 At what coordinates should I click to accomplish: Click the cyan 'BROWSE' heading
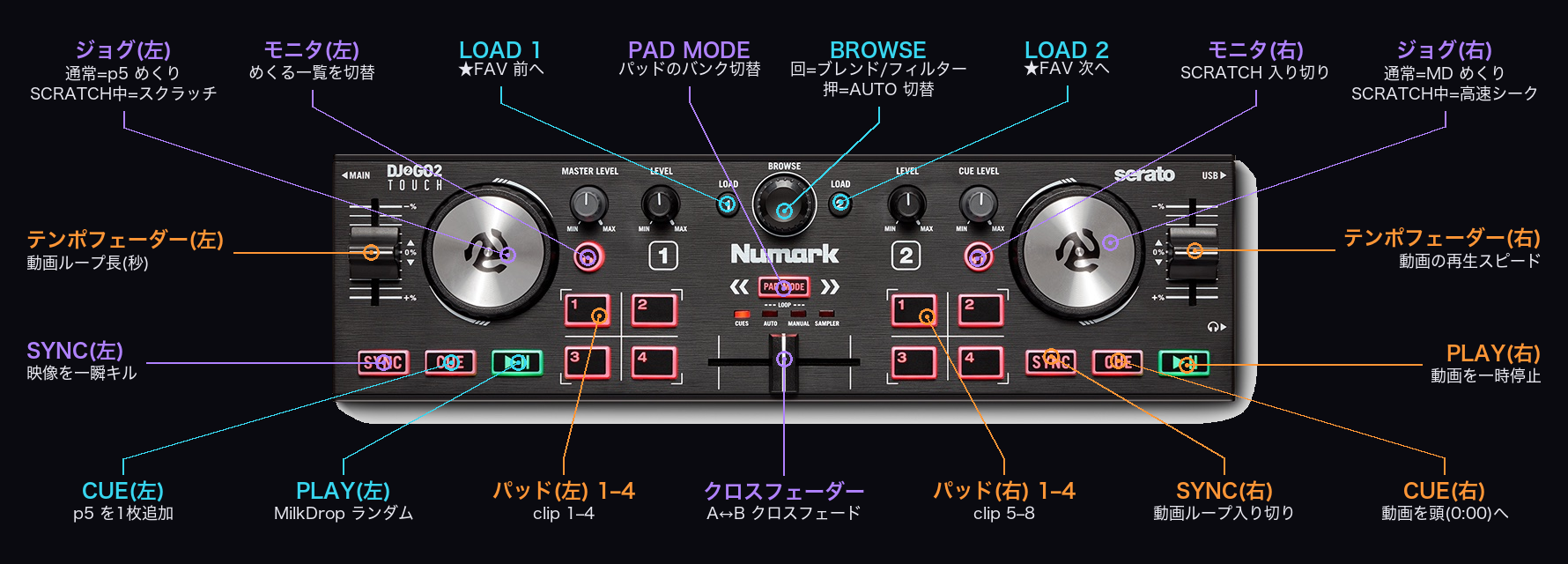tap(878, 50)
